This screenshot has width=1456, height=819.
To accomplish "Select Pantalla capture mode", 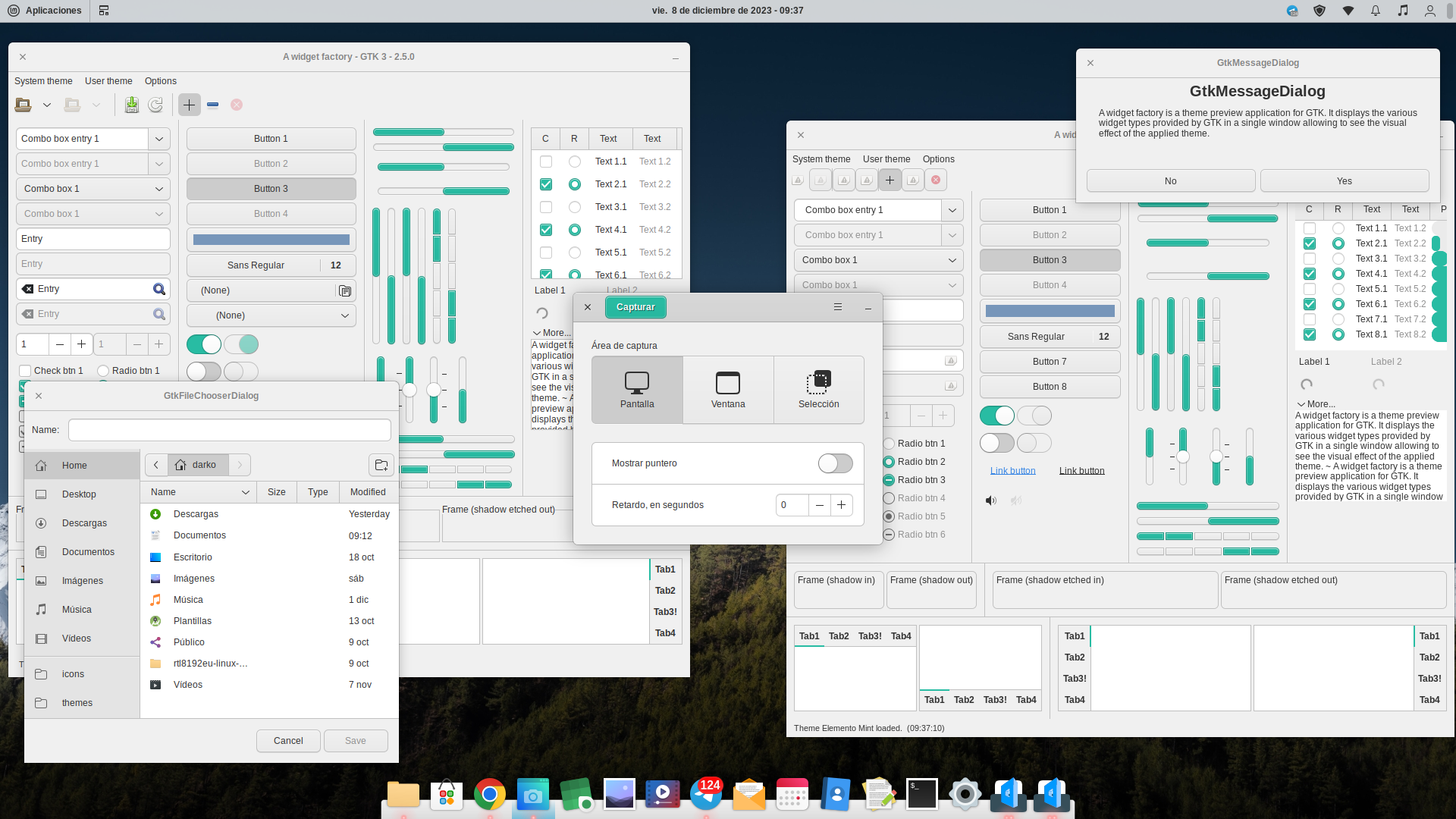I will [637, 390].
